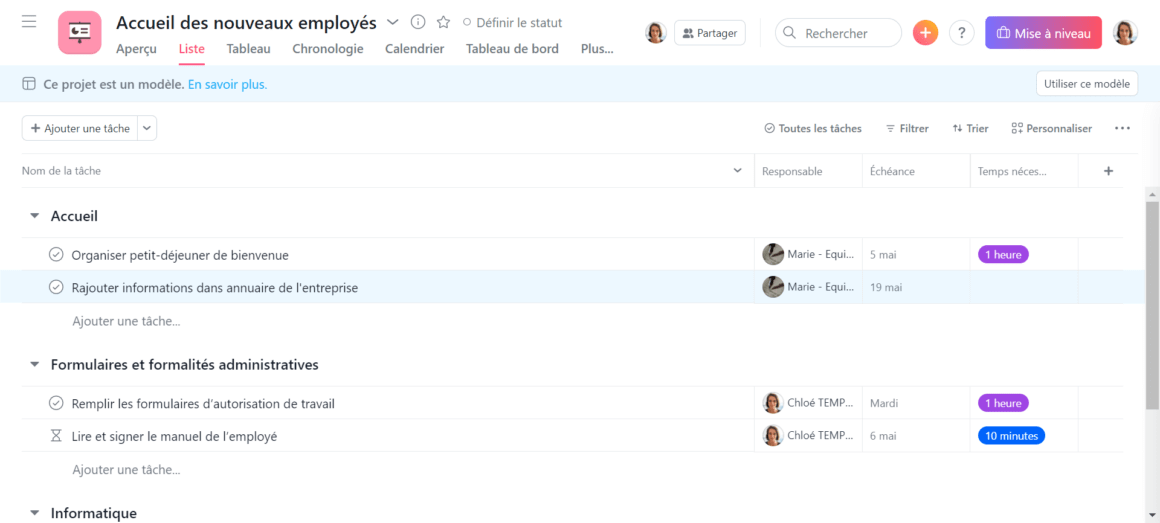Collapse 'Formulaires et formalités administratives' section
1160x523 pixels.
pyautogui.click(x=34, y=365)
